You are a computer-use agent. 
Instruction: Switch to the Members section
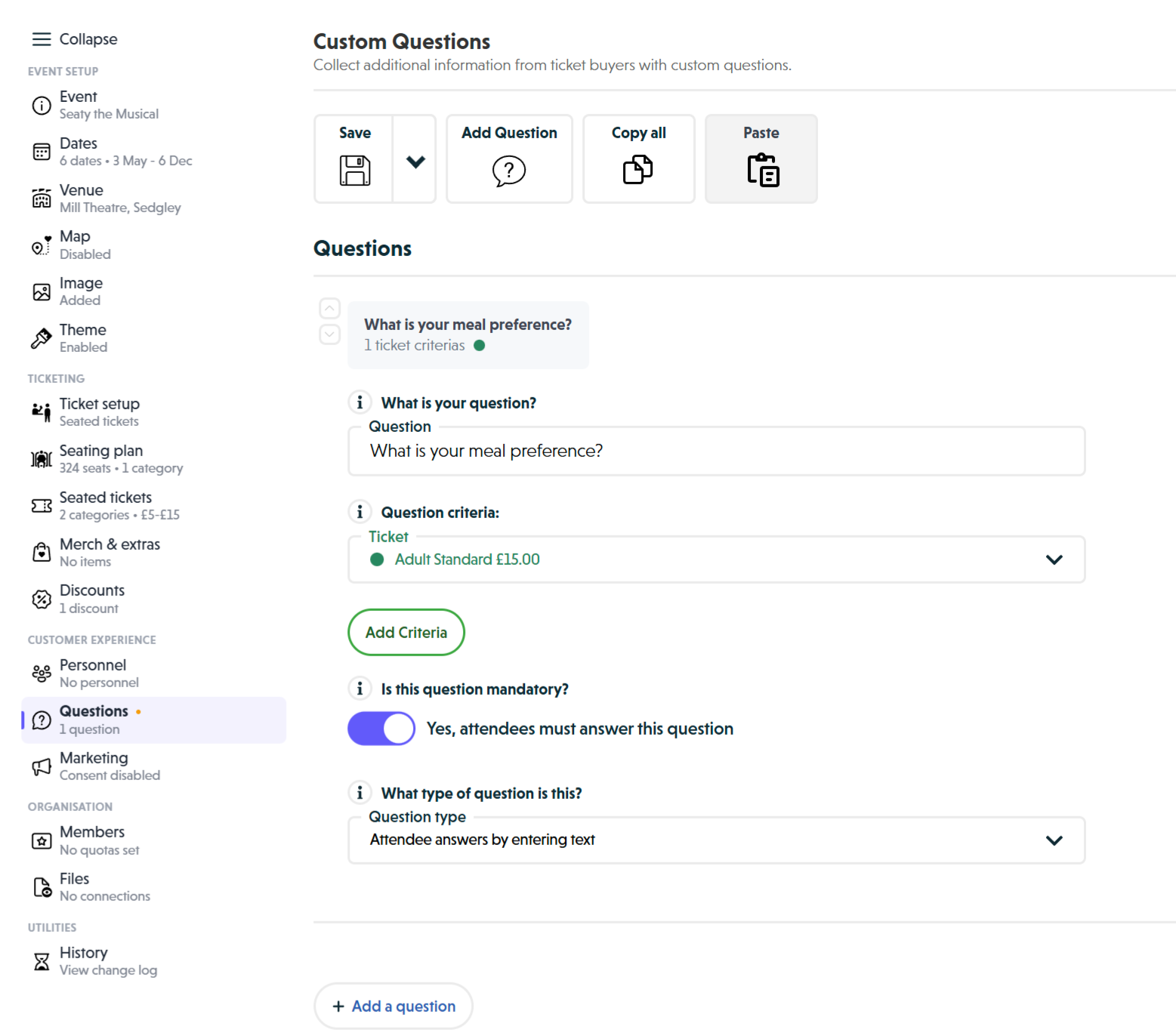91,840
